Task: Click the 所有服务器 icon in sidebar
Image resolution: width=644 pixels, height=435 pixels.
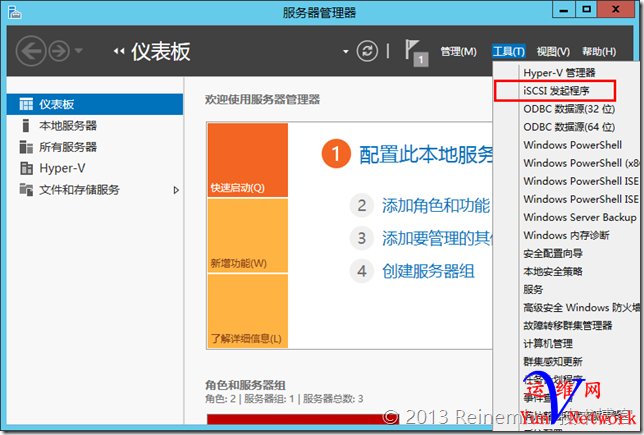Action: click(x=26, y=147)
